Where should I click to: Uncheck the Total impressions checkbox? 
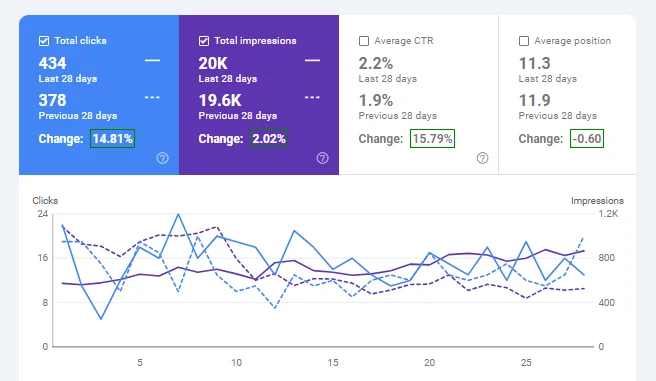click(204, 41)
